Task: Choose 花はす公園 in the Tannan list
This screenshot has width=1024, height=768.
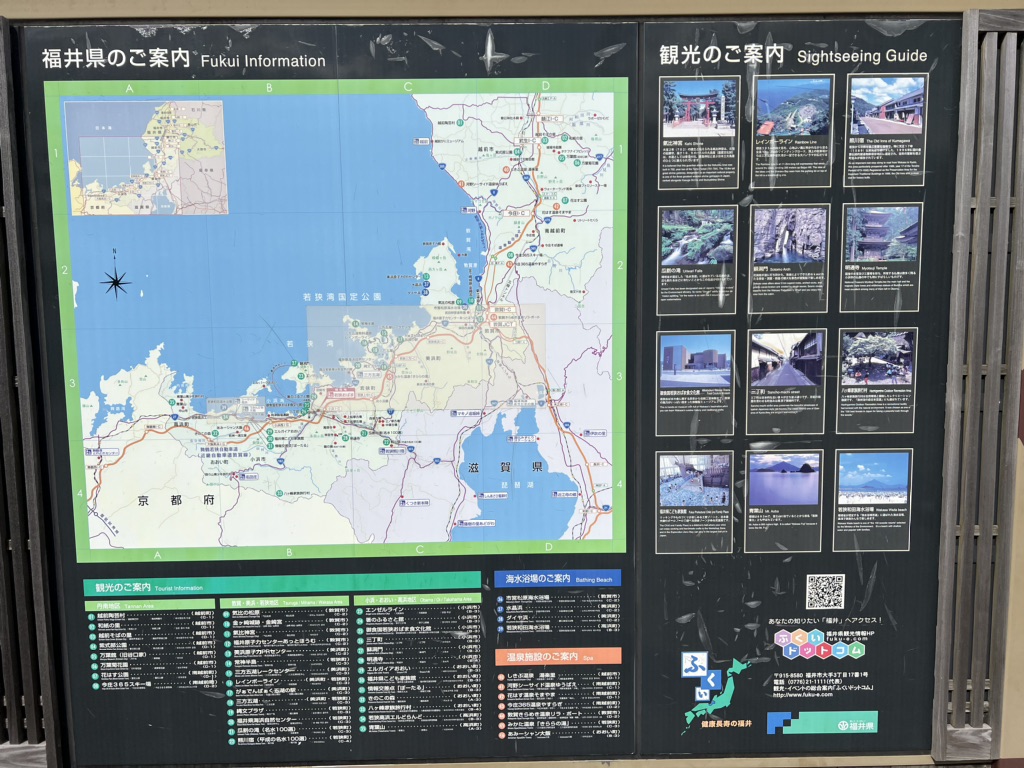Action: point(152,676)
